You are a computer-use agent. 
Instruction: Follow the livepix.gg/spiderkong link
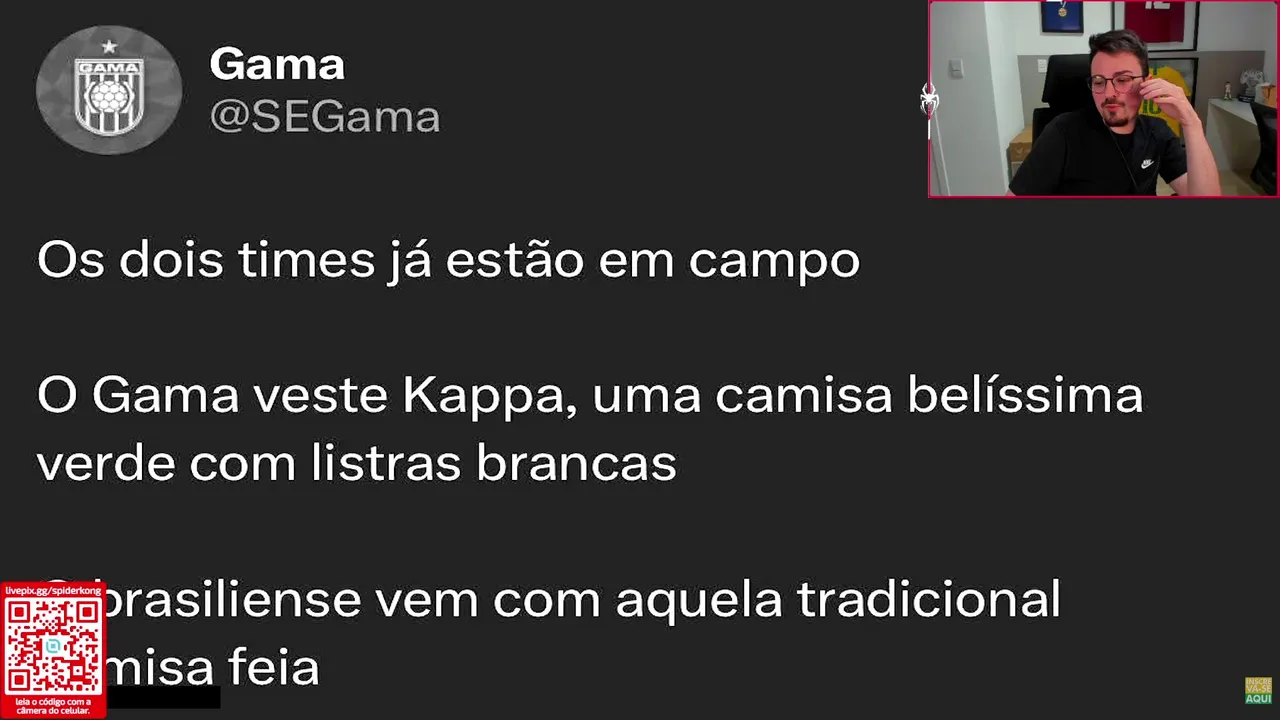click(53, 591)
